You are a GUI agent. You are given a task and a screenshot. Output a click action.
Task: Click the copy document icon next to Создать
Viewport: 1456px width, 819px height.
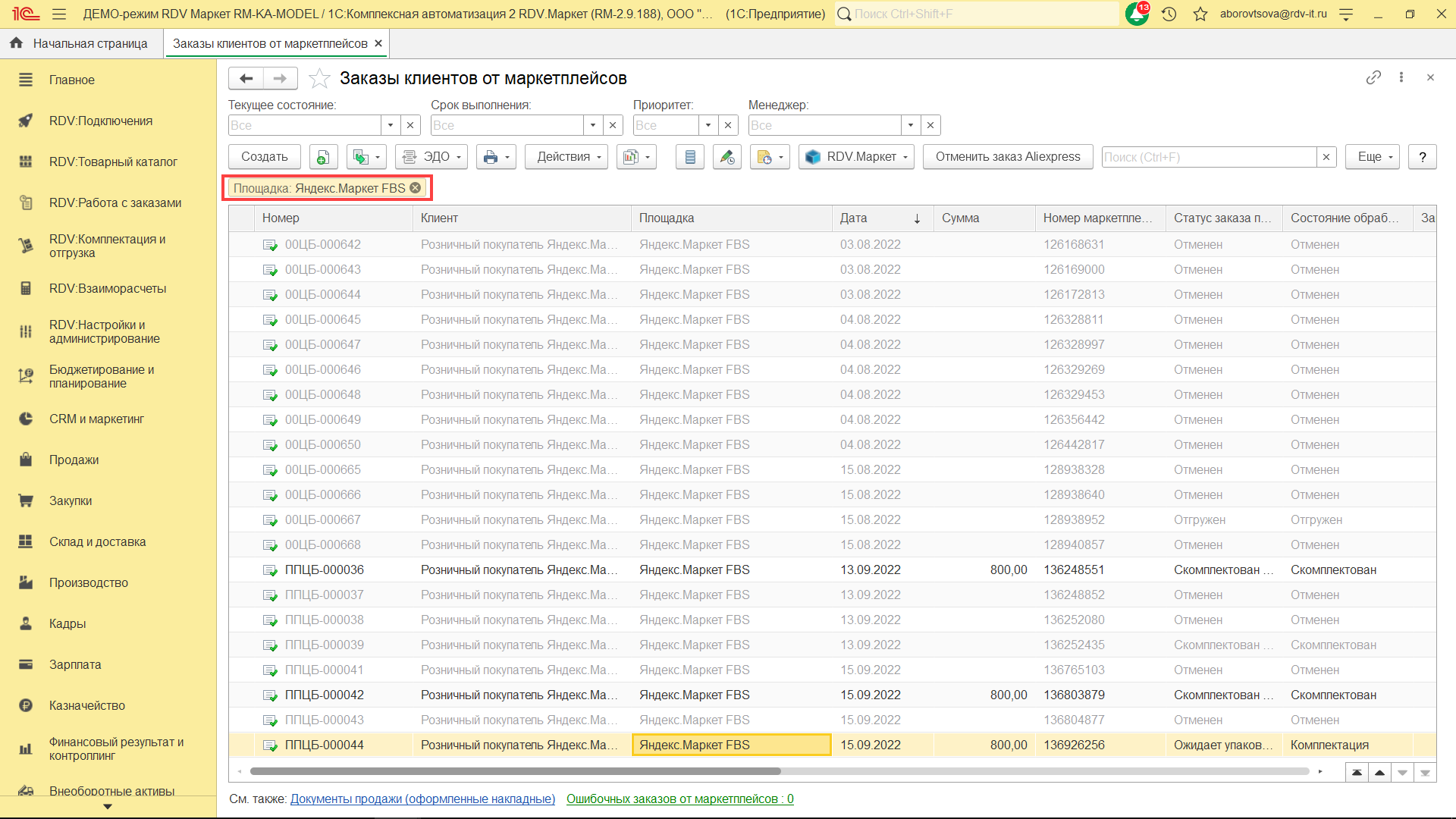(x=322, y=157)
